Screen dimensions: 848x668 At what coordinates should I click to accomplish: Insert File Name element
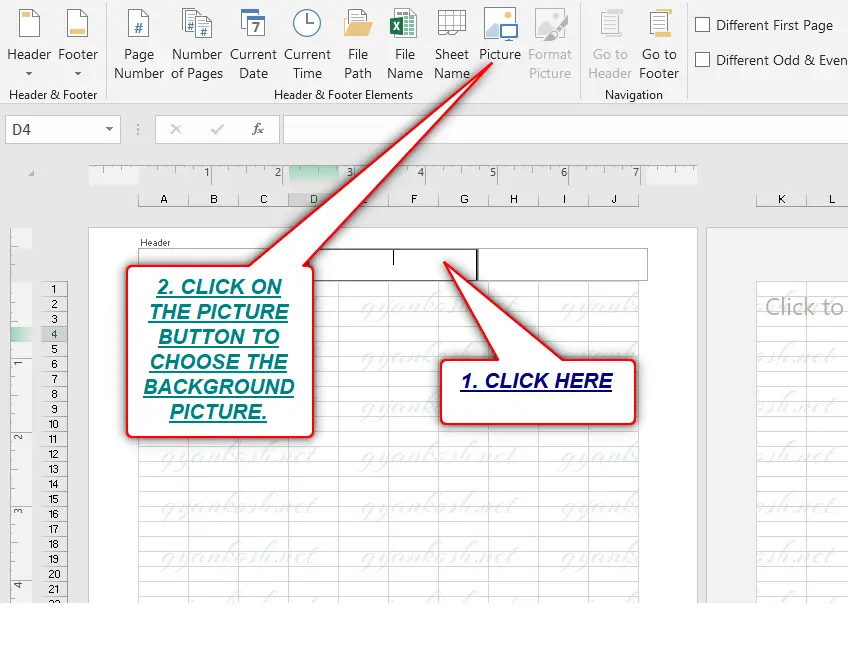point(405,43)
